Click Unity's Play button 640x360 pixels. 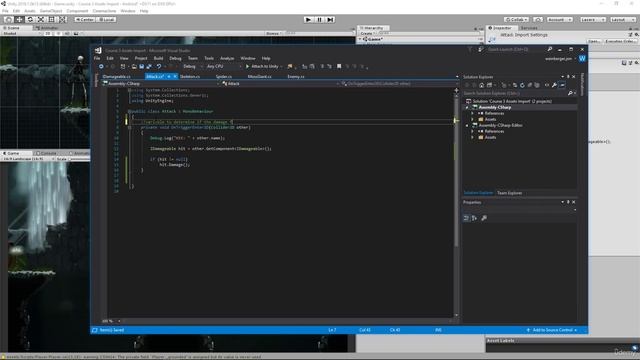309,19
